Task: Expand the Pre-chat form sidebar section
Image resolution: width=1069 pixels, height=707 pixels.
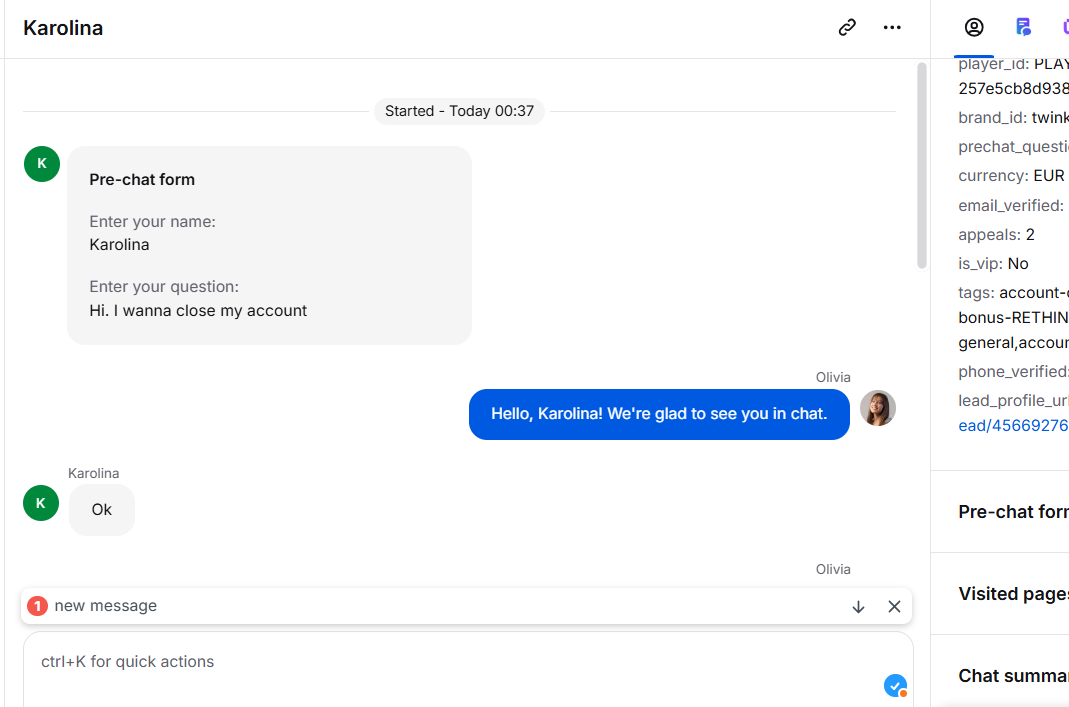Action: pos(1013,512)
